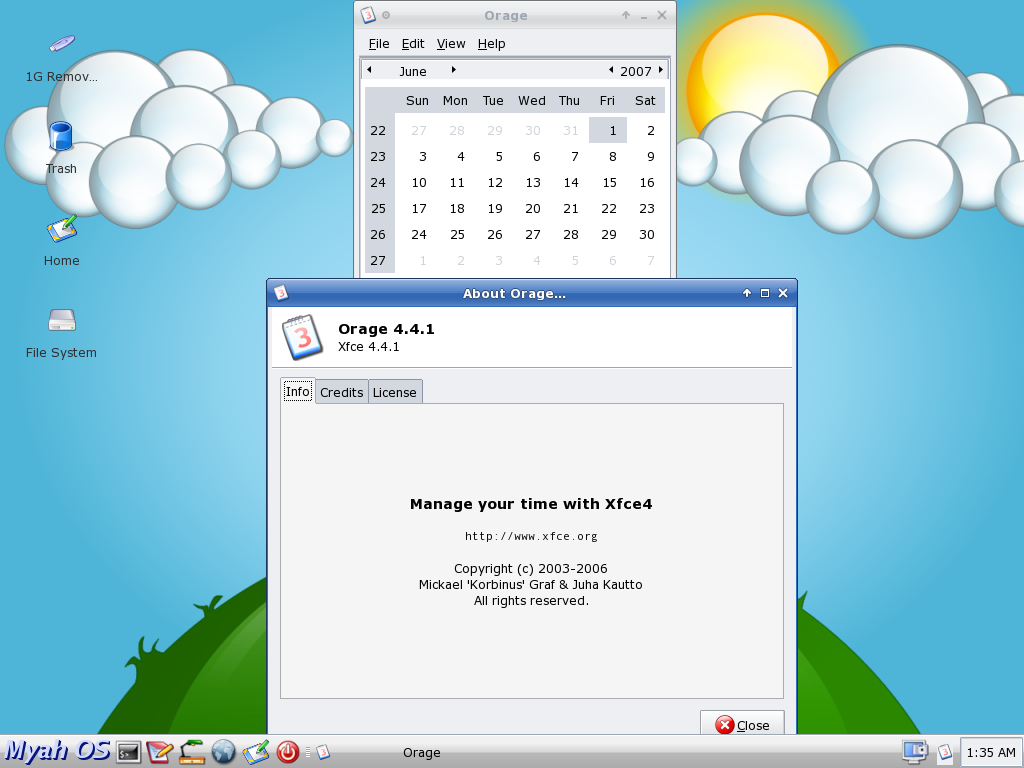Open the Edit menu in Orage
The height and width of the screenshot is (768, 1024).
413,44
